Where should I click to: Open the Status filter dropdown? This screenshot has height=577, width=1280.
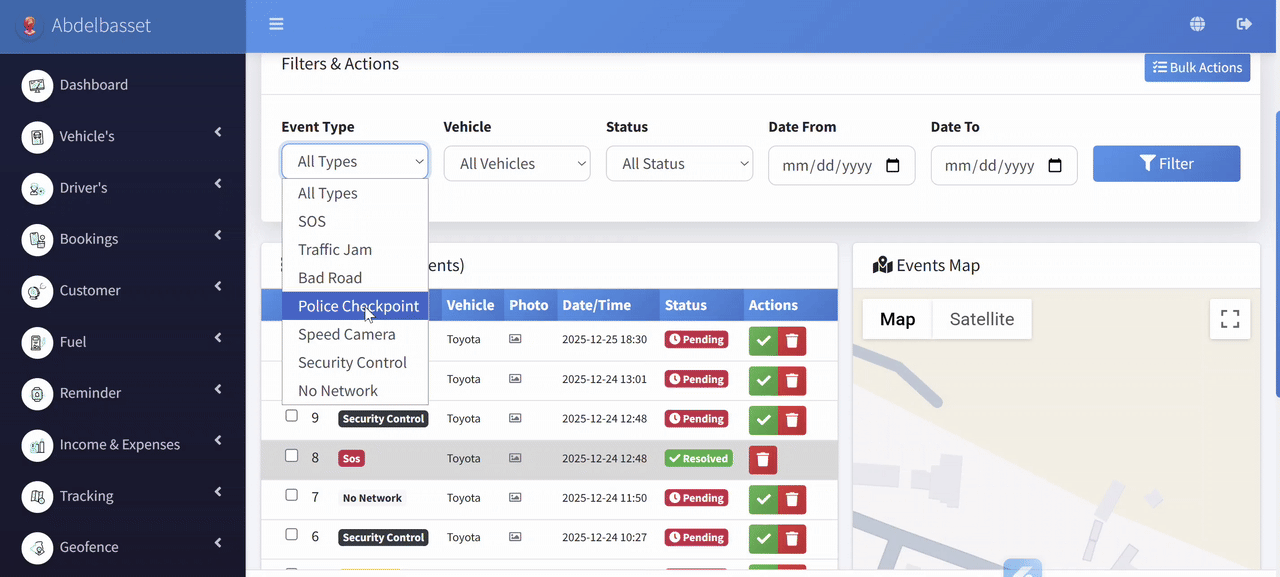point(679,164)
